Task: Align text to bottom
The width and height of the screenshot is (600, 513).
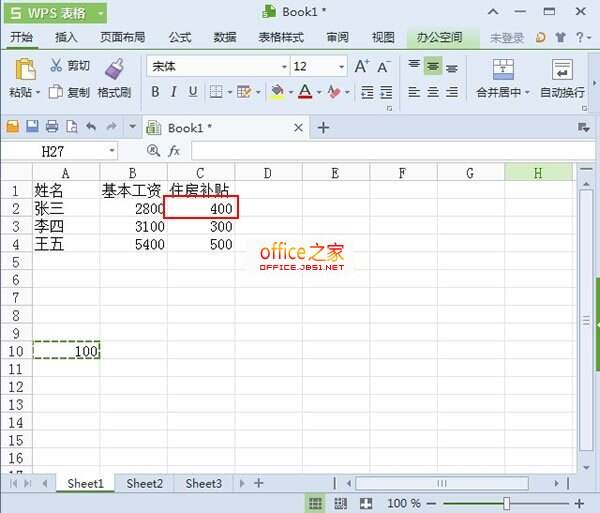Action: [452, 68]
